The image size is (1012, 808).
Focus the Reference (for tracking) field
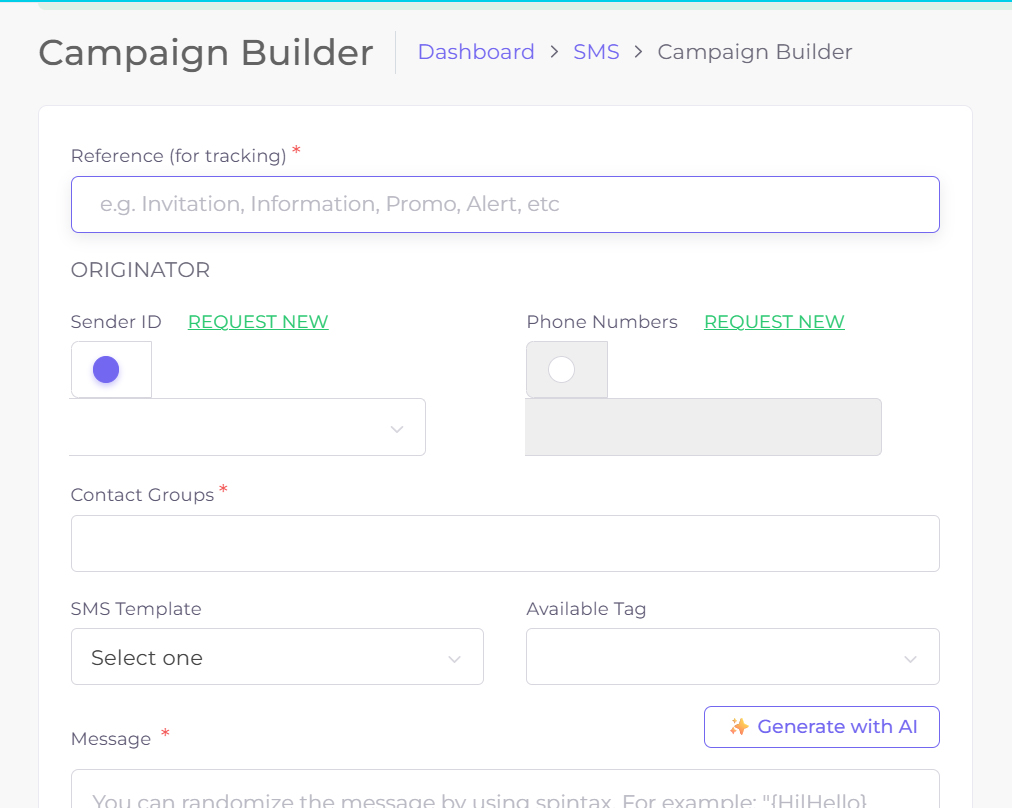point(505,205)
